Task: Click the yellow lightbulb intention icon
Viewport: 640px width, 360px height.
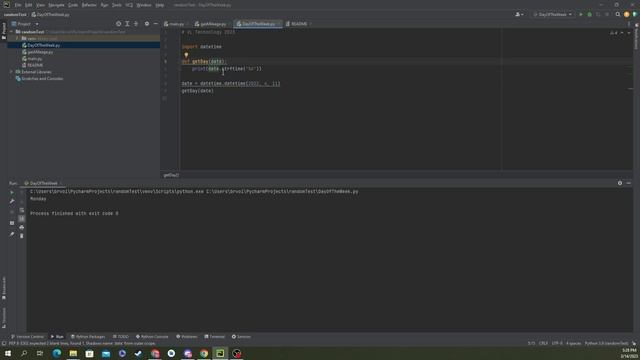Action: (x=186, y=55)
